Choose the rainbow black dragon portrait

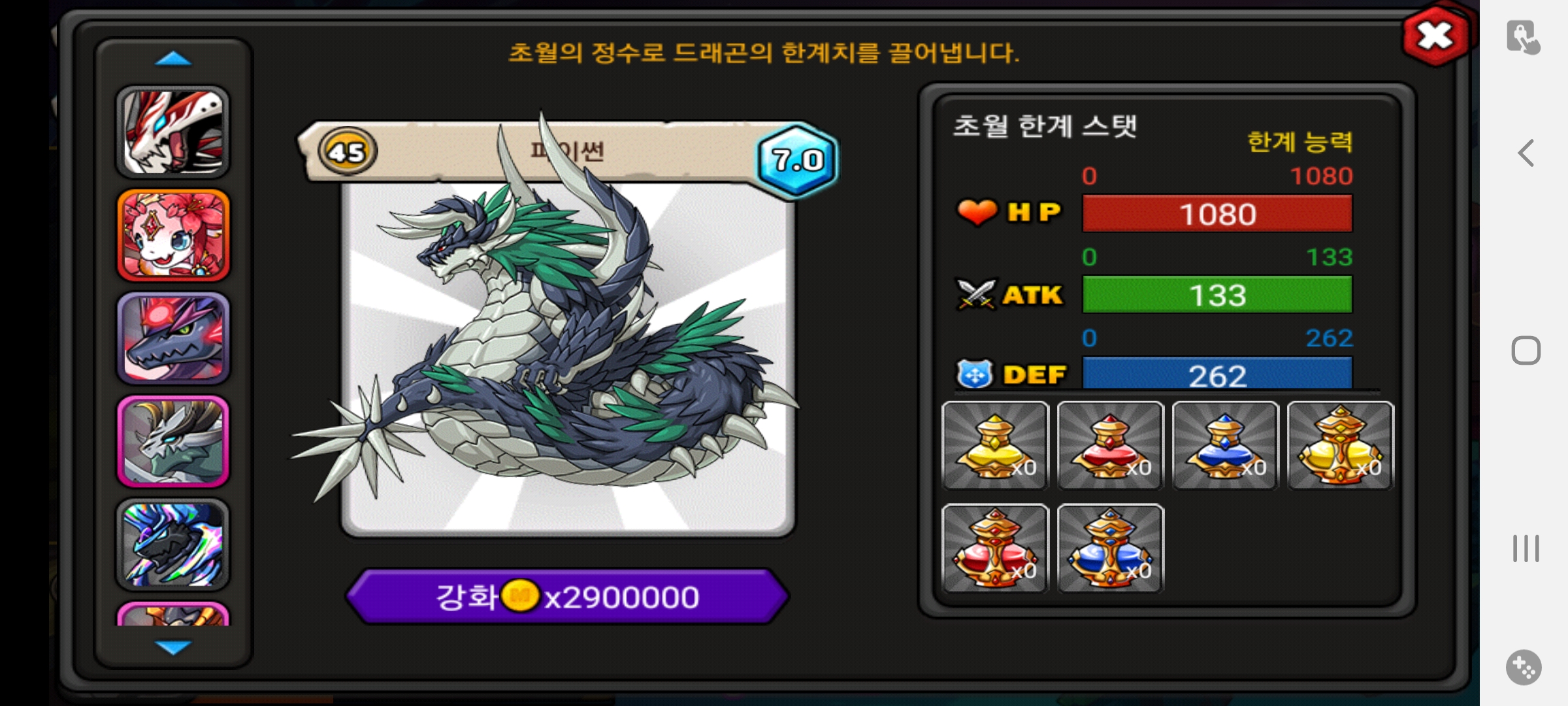click(x=173, y=545)
